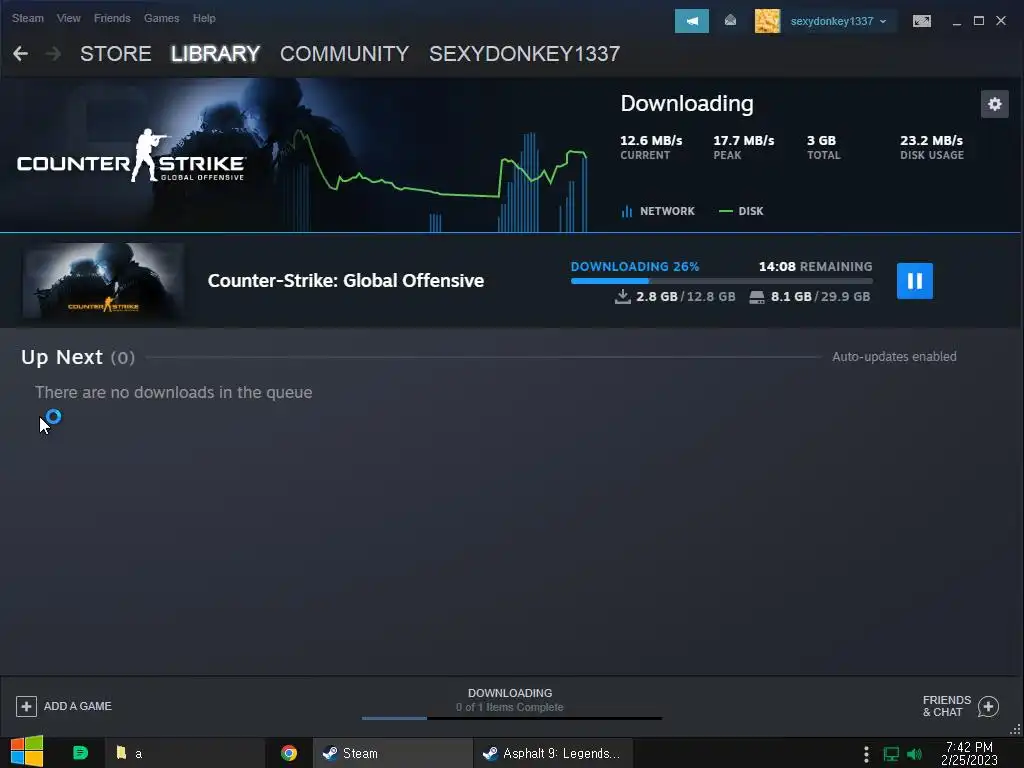Click 17.7 MB/s PEAK value

tap(744, 140)
